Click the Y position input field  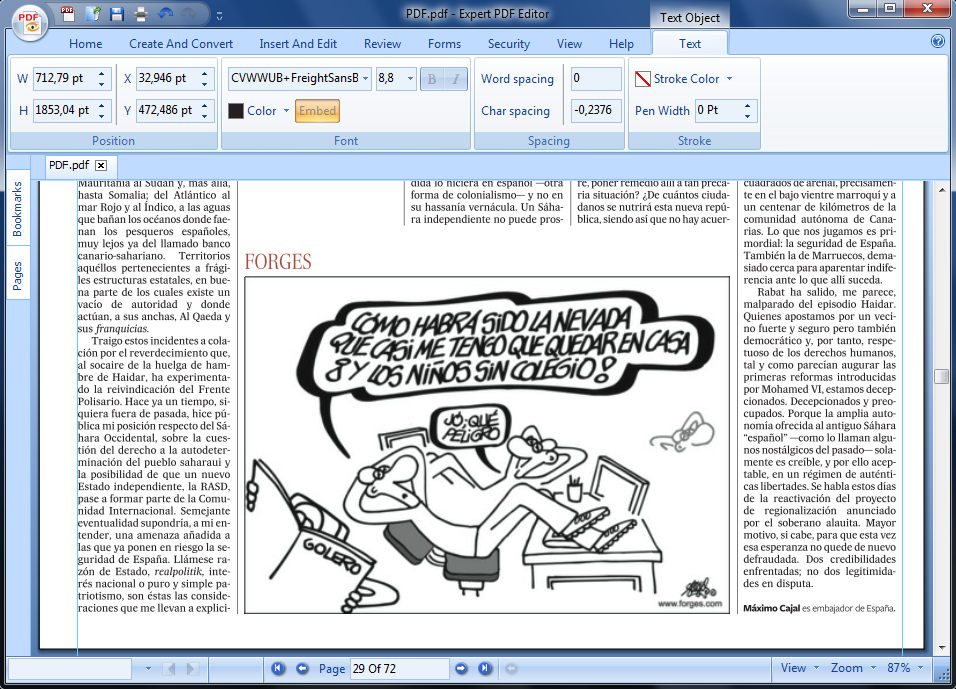pyautogui.click(x=167, y=110)
